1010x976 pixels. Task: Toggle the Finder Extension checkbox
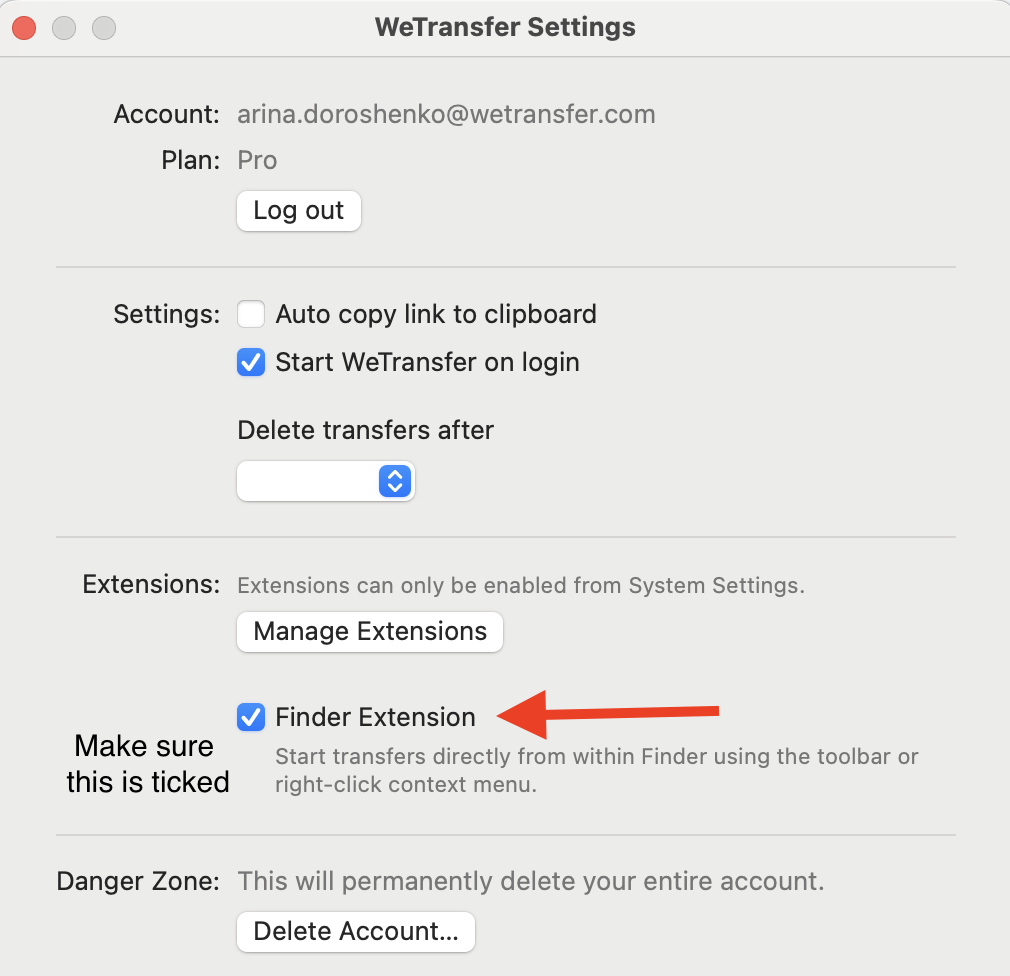coord(251,717)
